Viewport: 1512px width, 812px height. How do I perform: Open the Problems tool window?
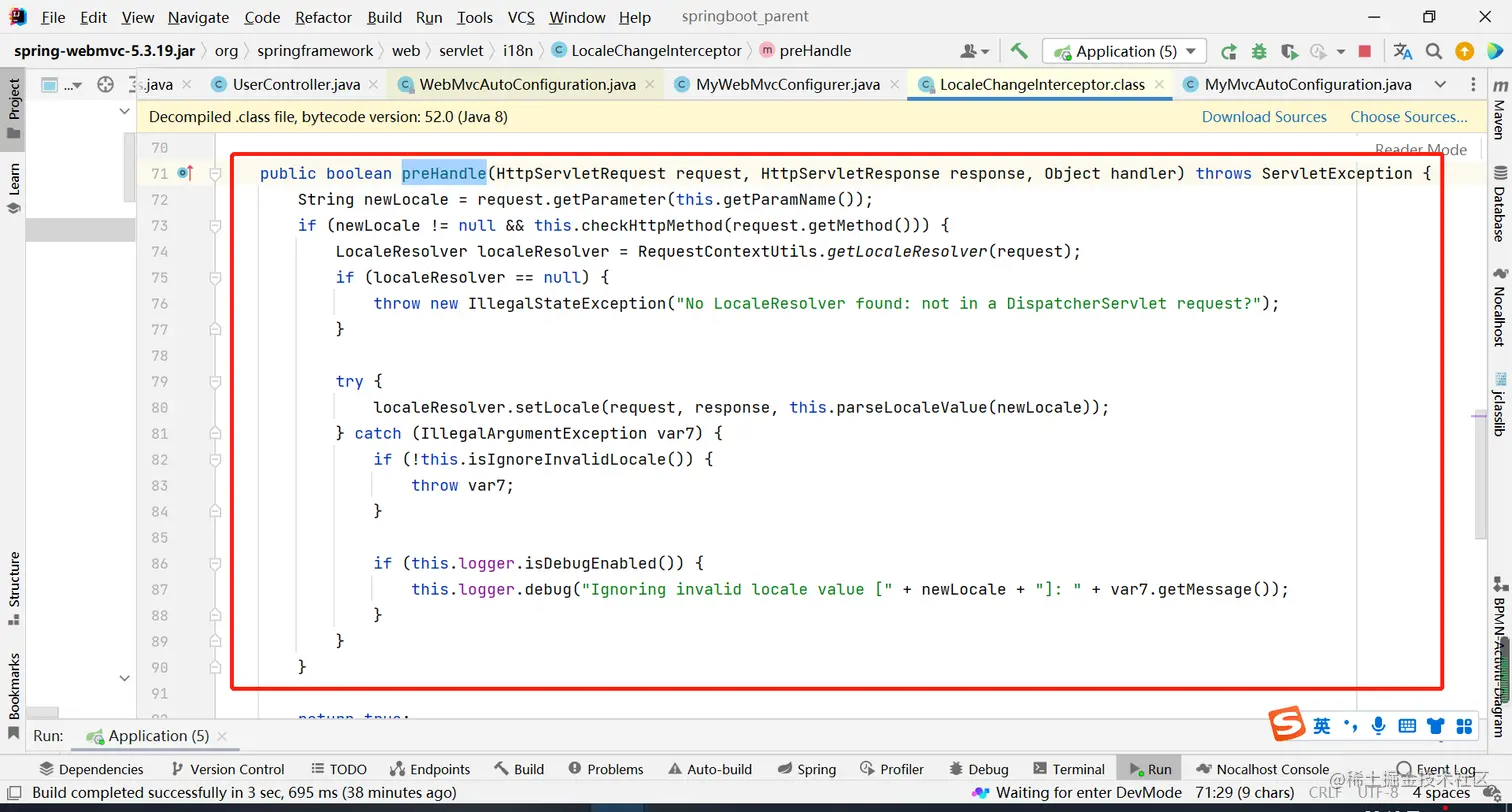click(x=606, y=769)
